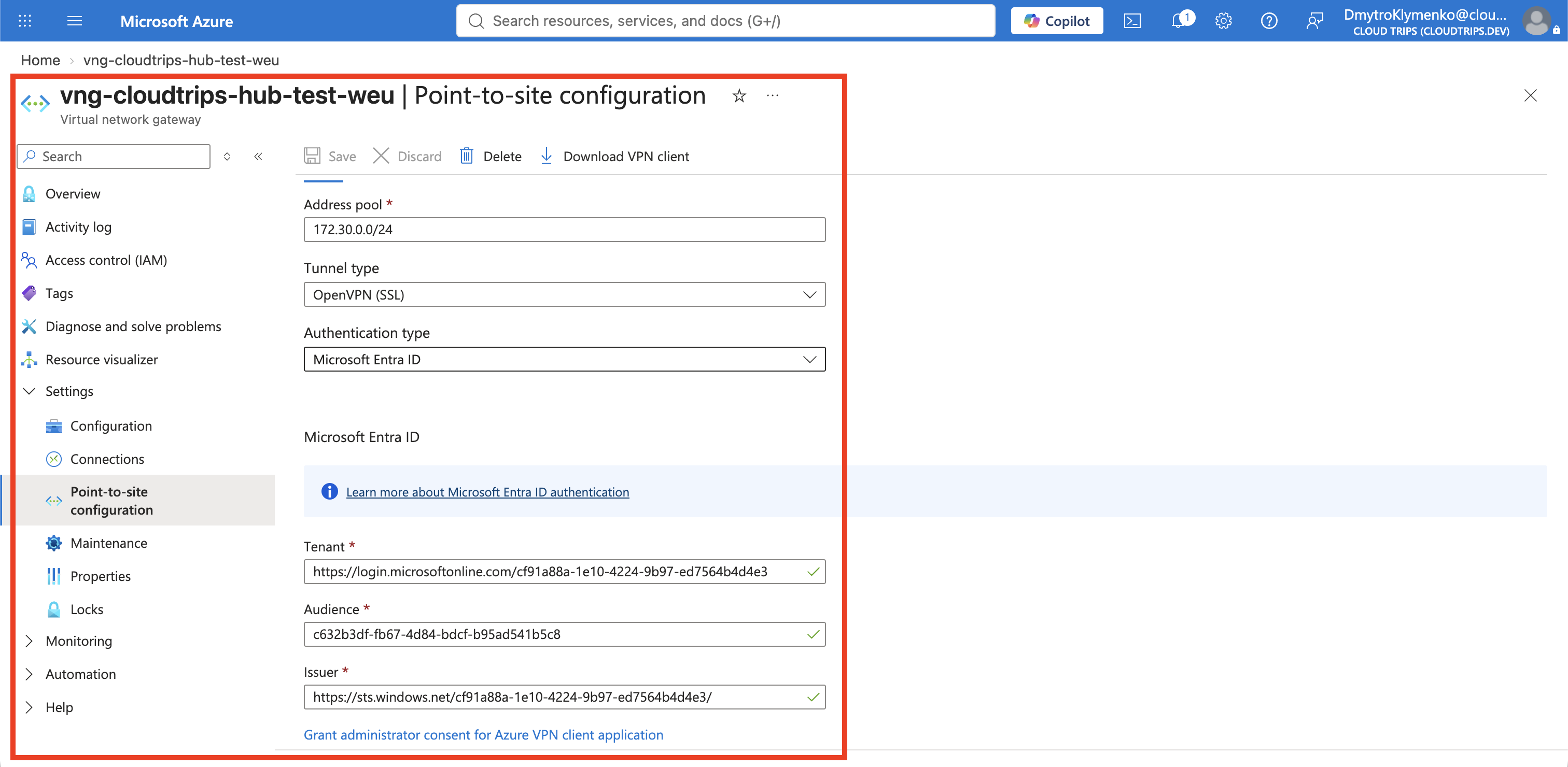Click Grant administrator consent link
Viewport: 1568px width, 767px height.
(x=483, y=734)
